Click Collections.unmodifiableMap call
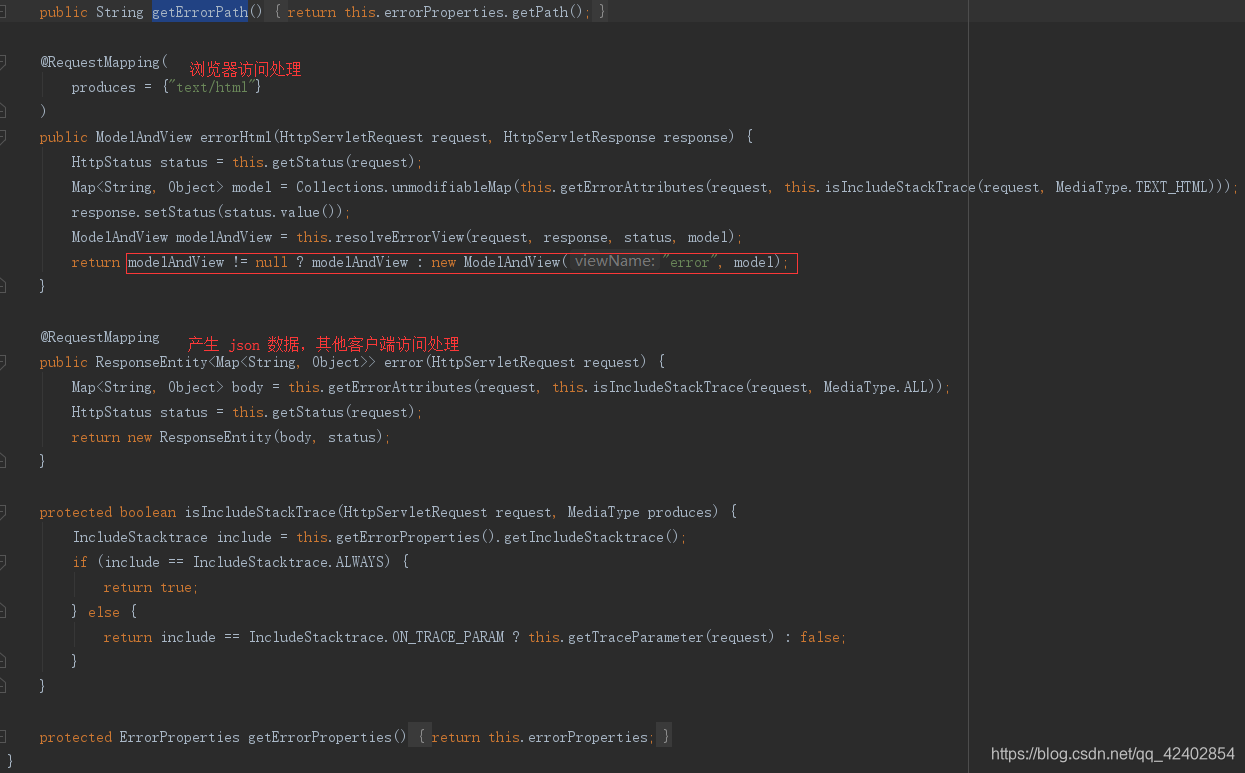 (404, 187)
